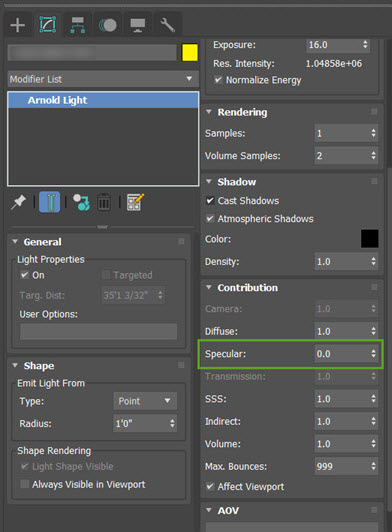Disable the Normalize Energy checkbox
The image size is (392, 532).
(218, 80)
